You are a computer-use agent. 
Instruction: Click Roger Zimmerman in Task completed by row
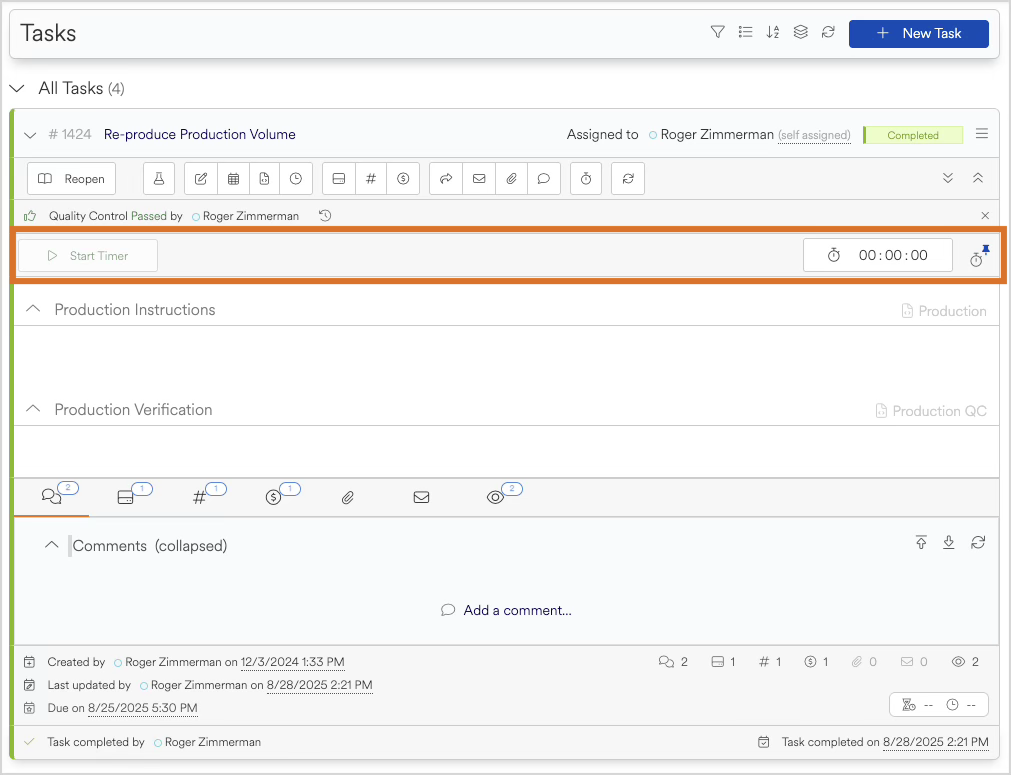[x=213, y=742]
